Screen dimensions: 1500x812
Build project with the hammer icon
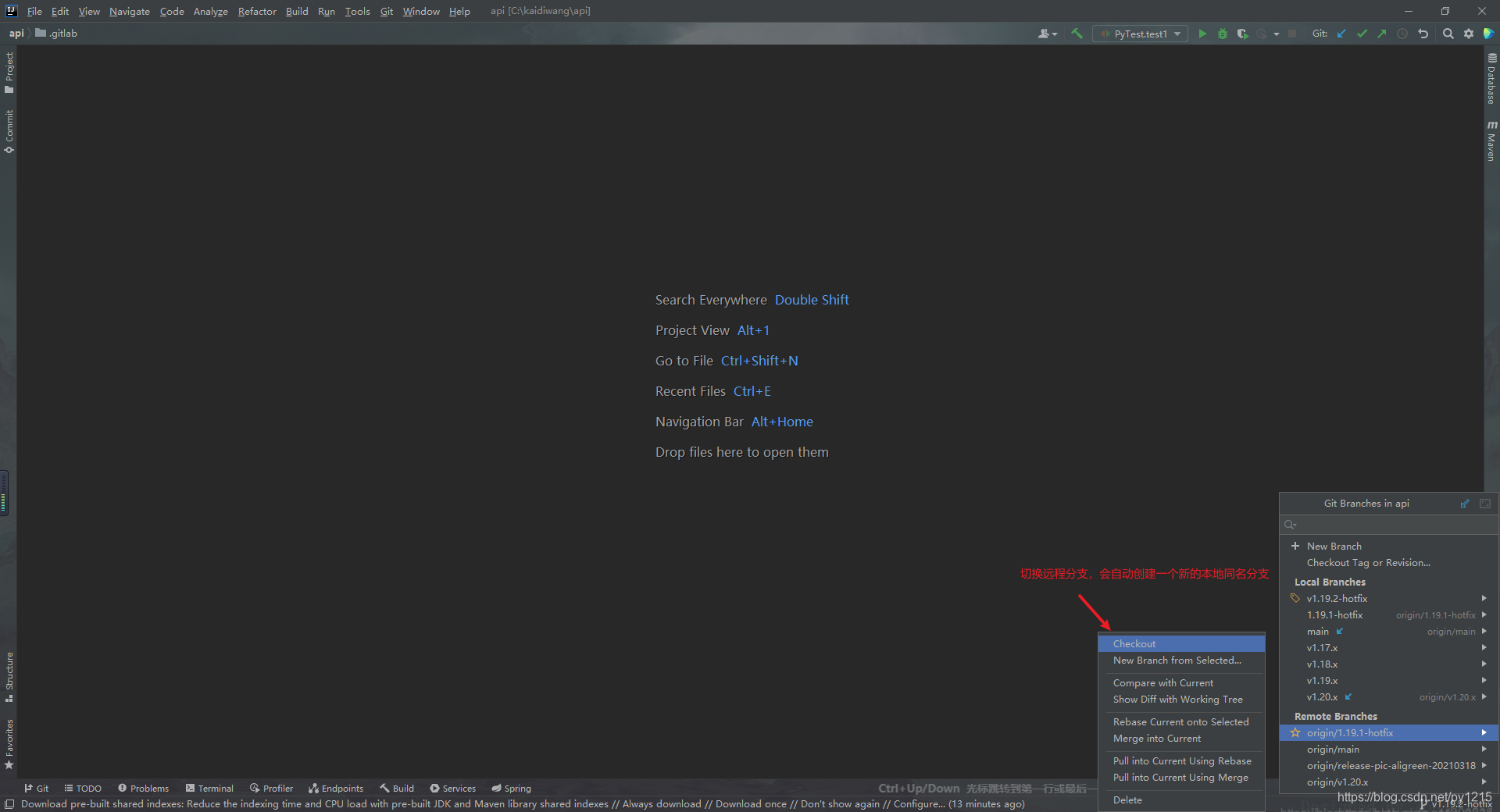point(1077,34)
